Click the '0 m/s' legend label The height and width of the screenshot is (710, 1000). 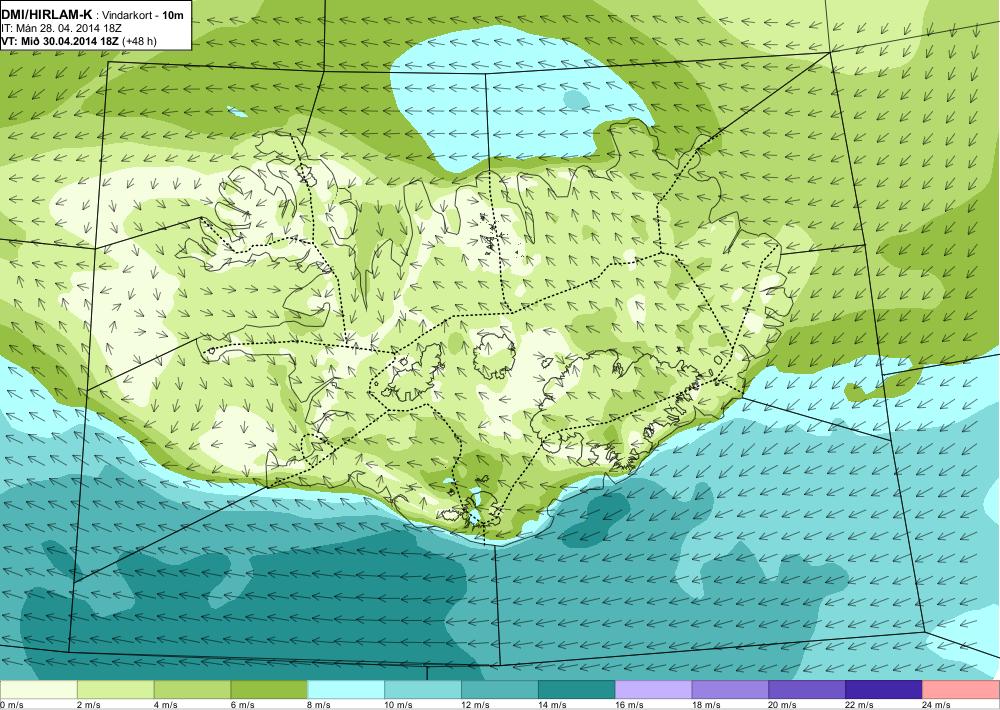click(x=11, y=705)
